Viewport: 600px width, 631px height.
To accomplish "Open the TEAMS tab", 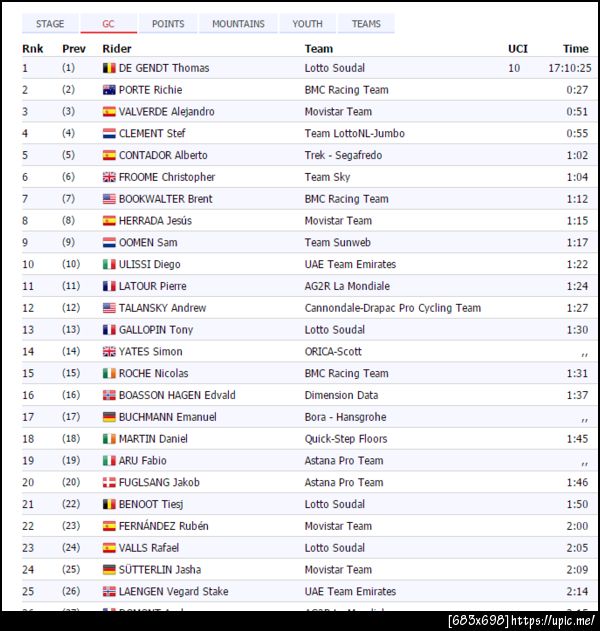I will pos(366,24).
